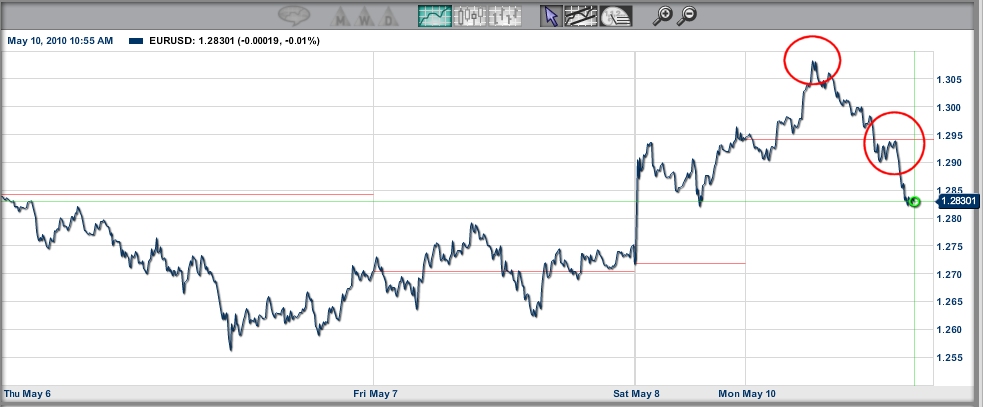The height and width of the screenshot is (407, 983).
Task: Click the 1.270 price axis label
Action: 949,274
